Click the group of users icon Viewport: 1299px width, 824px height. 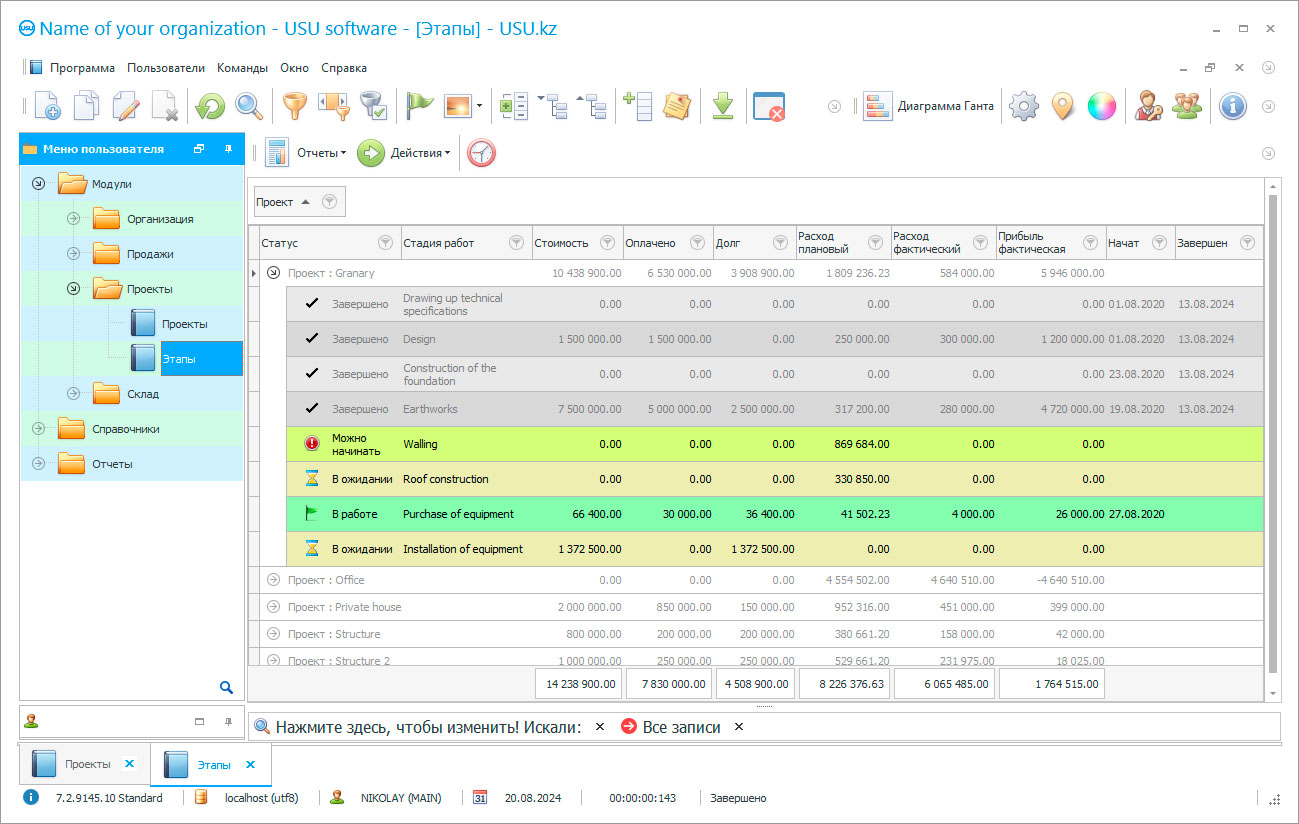[x=1187, y=106]
